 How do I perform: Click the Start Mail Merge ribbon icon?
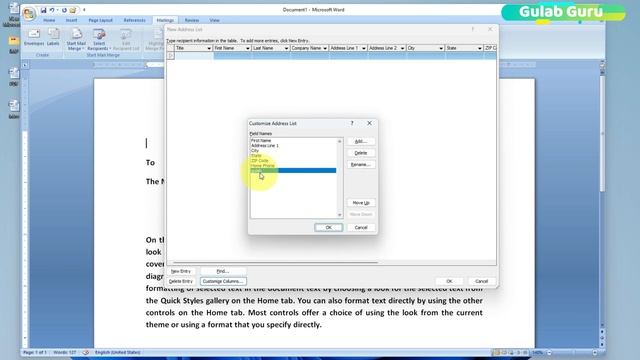pyautogui.click(x=76, y=39)
